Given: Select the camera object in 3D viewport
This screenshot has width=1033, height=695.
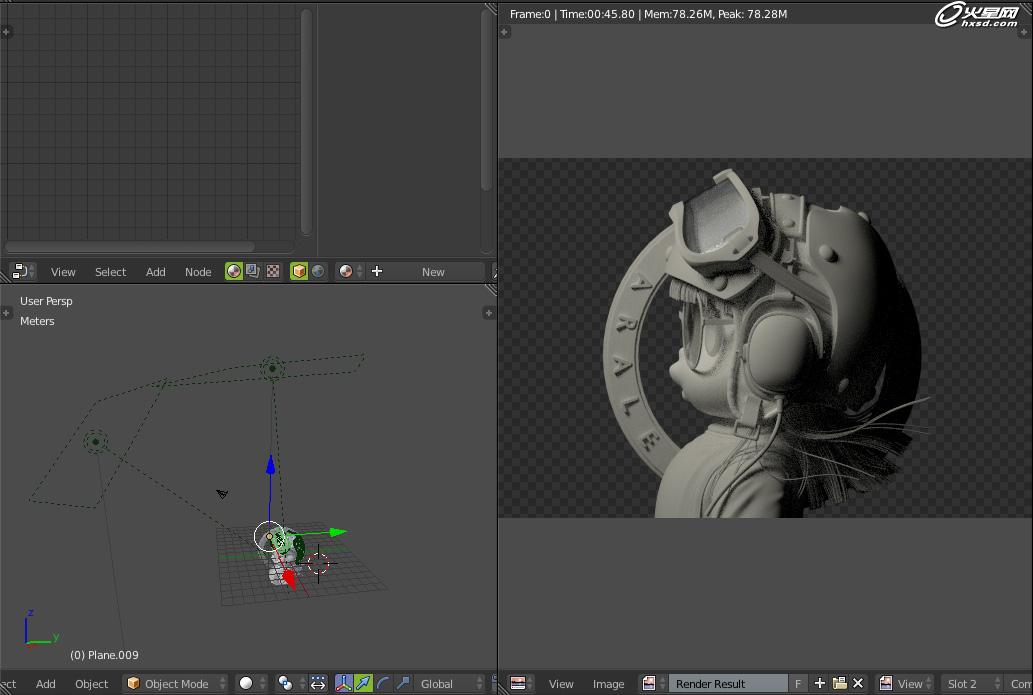Looking at the screenshot, I should click(x=222, y=493).
